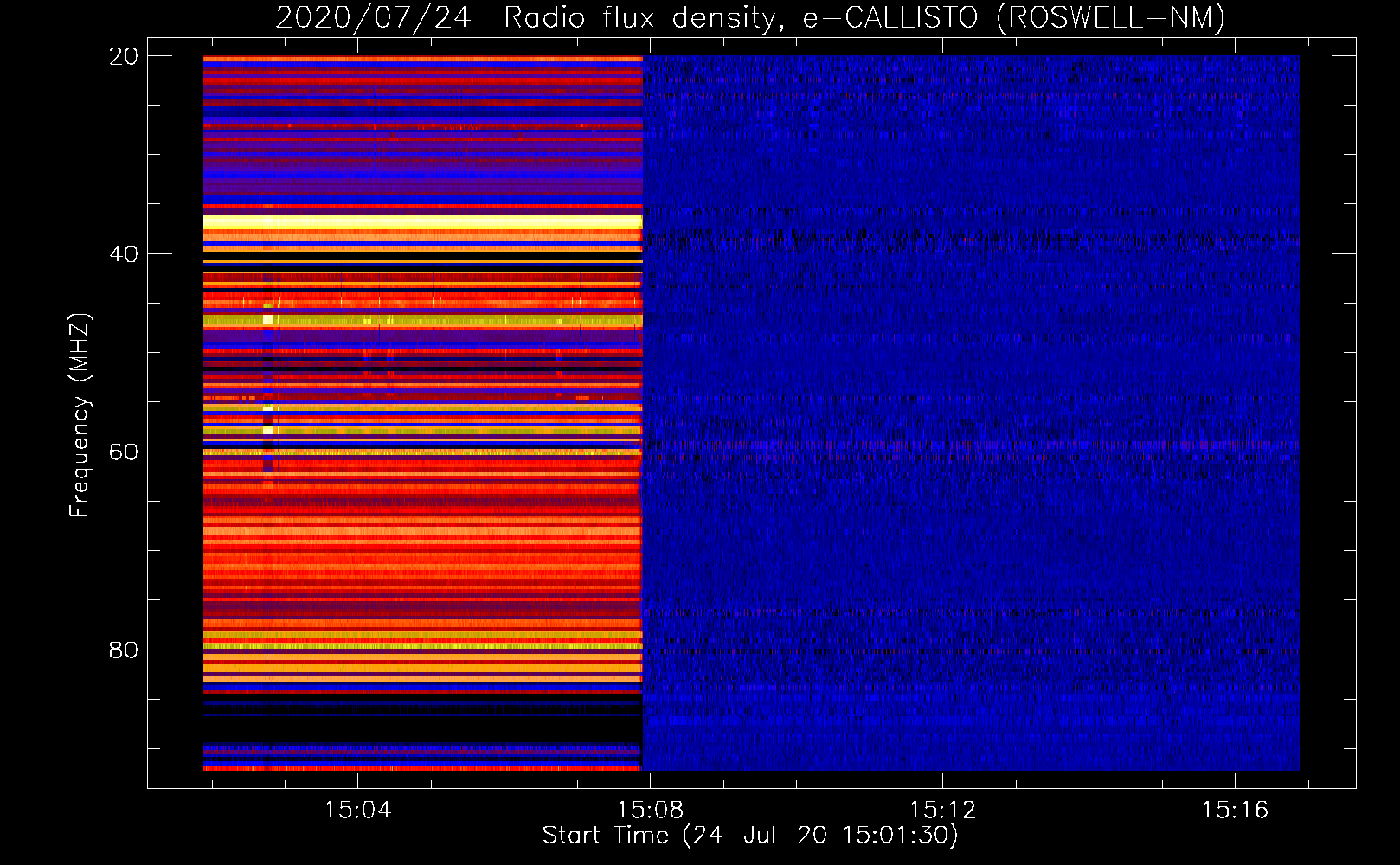Click the "Frequency (MHZ)" axis label
The image size is (1400, 865).
coord(80,415)
